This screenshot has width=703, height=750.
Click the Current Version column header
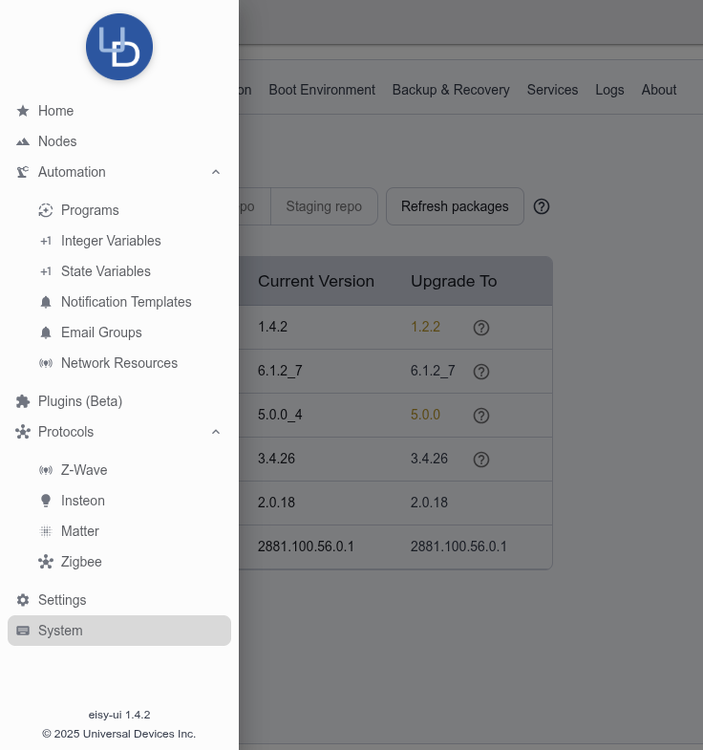pyautogui.click(x=316, y=281)
